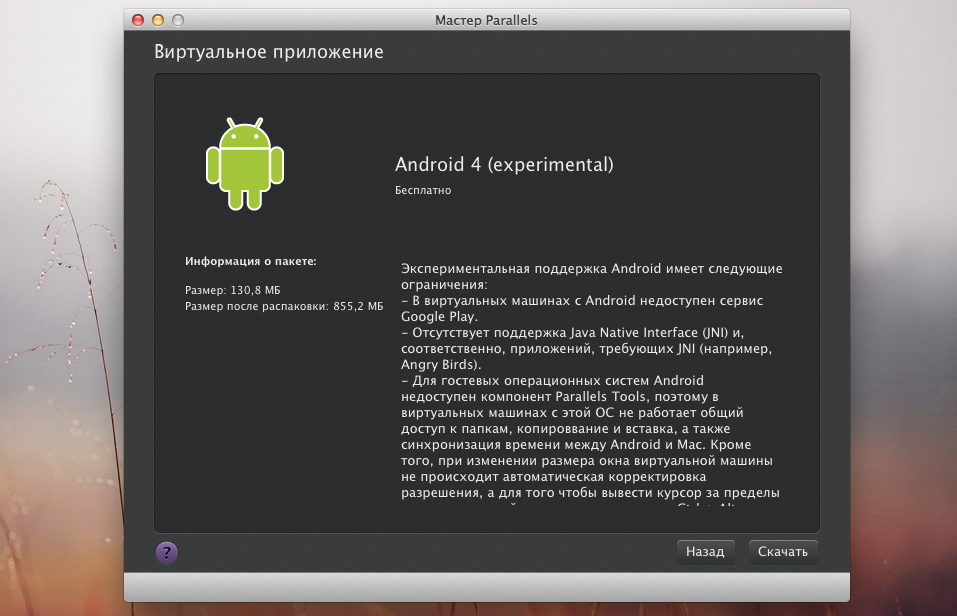Image resolution: width=957 pixels, height=616 pixels.
Task: Click the Мастер Parallels title bar text
Action: [486, 20]
